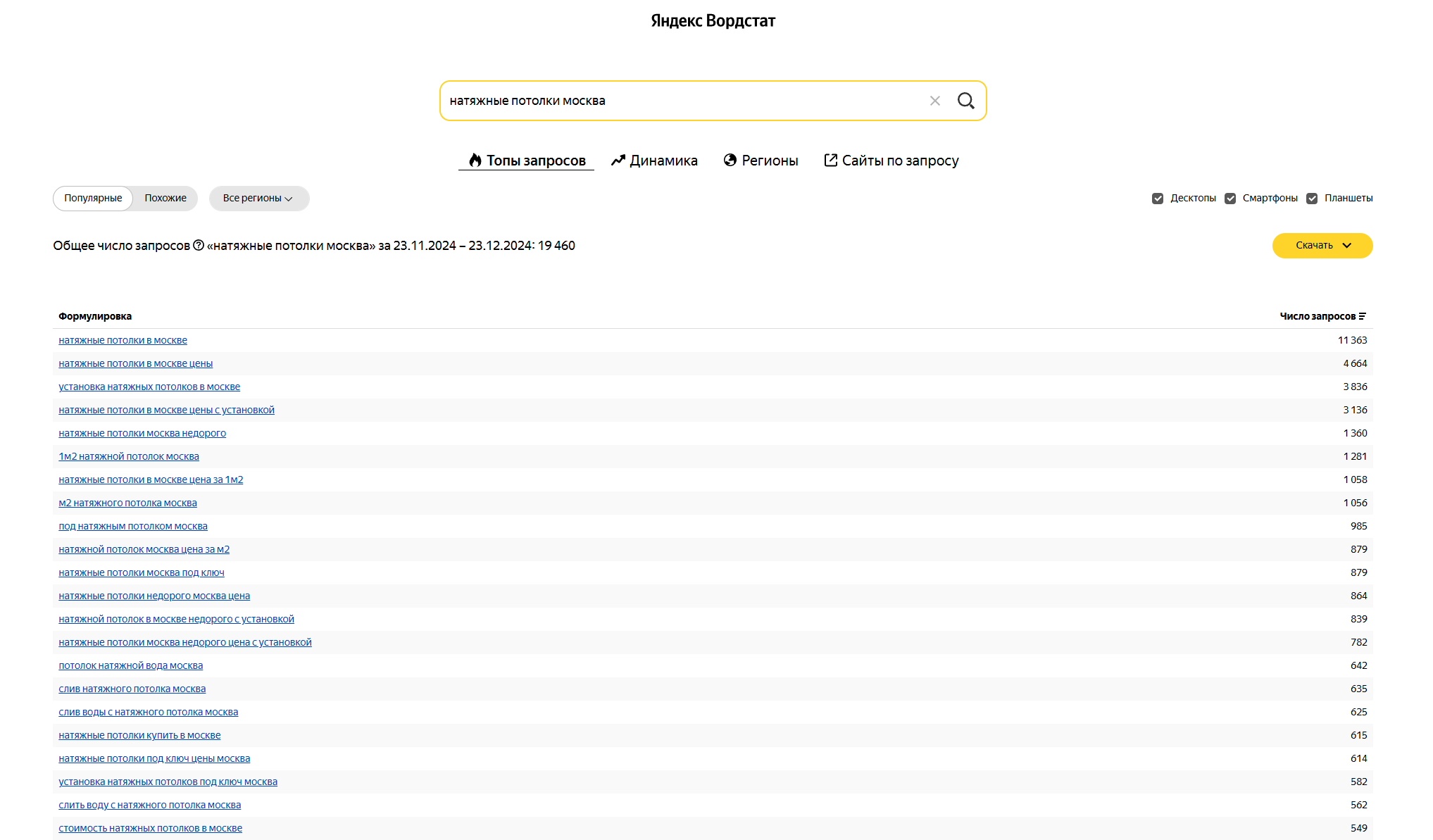Screen dimensions: 1433x840
Task: Click the flame icon on Топы запросов
Action: point(475,161)
